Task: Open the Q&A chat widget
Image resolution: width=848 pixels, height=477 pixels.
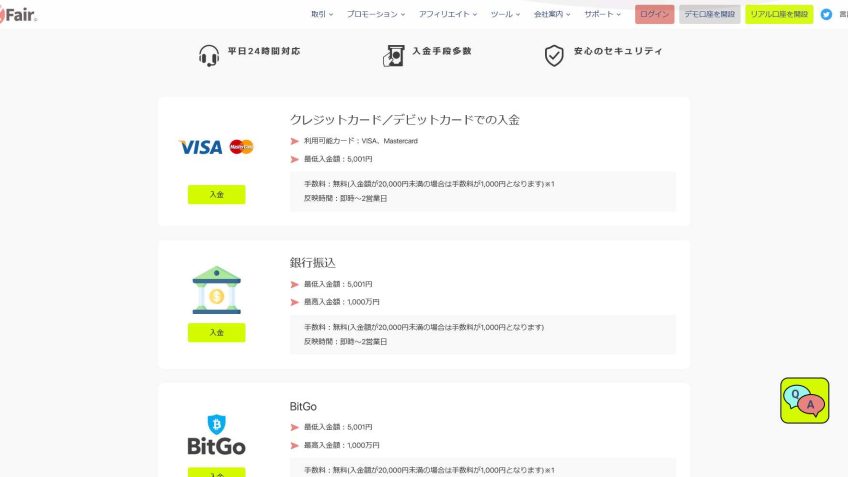Action: tap(804, 400)
